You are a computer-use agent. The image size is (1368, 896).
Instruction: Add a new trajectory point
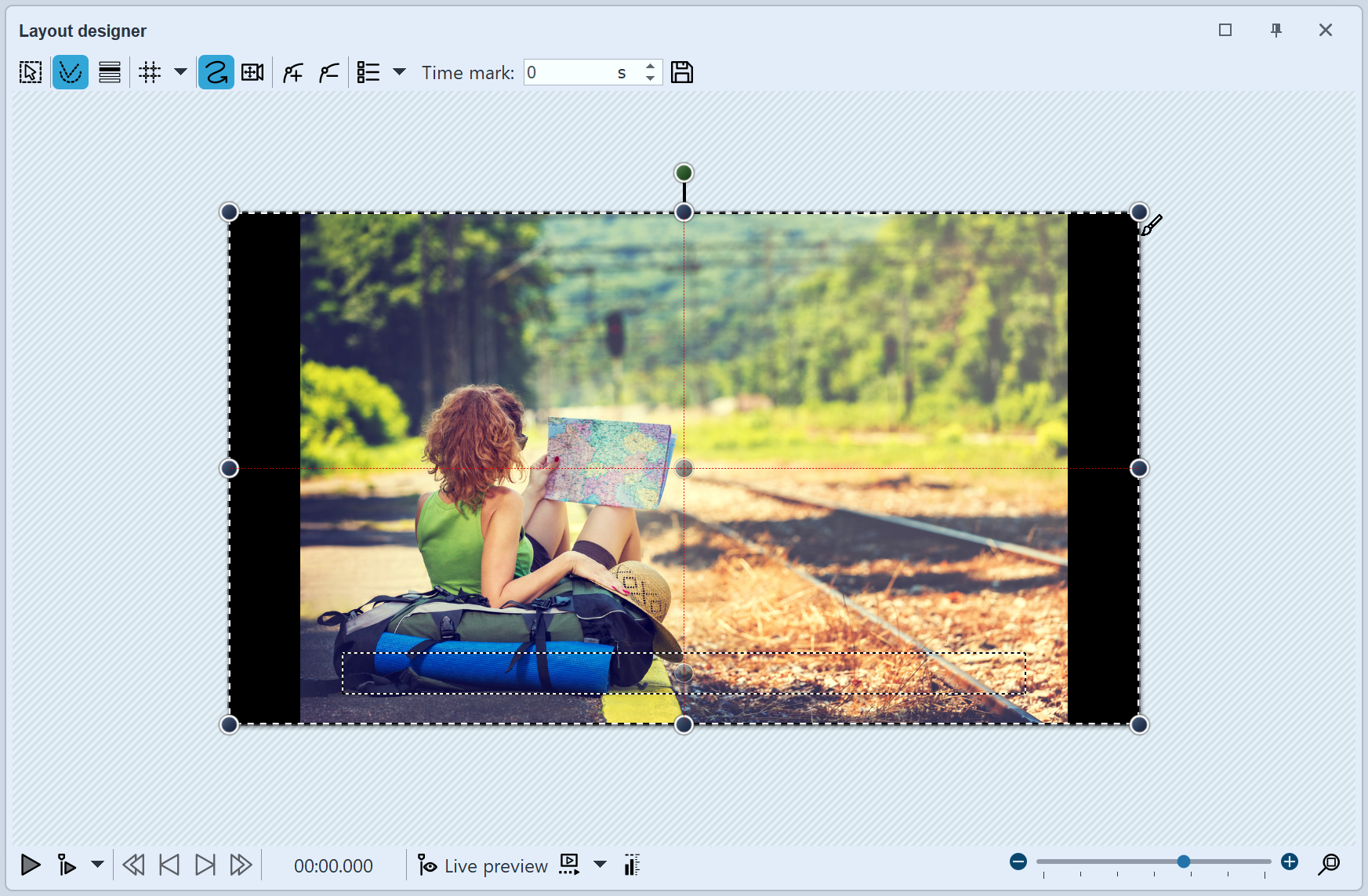(292, 72)
